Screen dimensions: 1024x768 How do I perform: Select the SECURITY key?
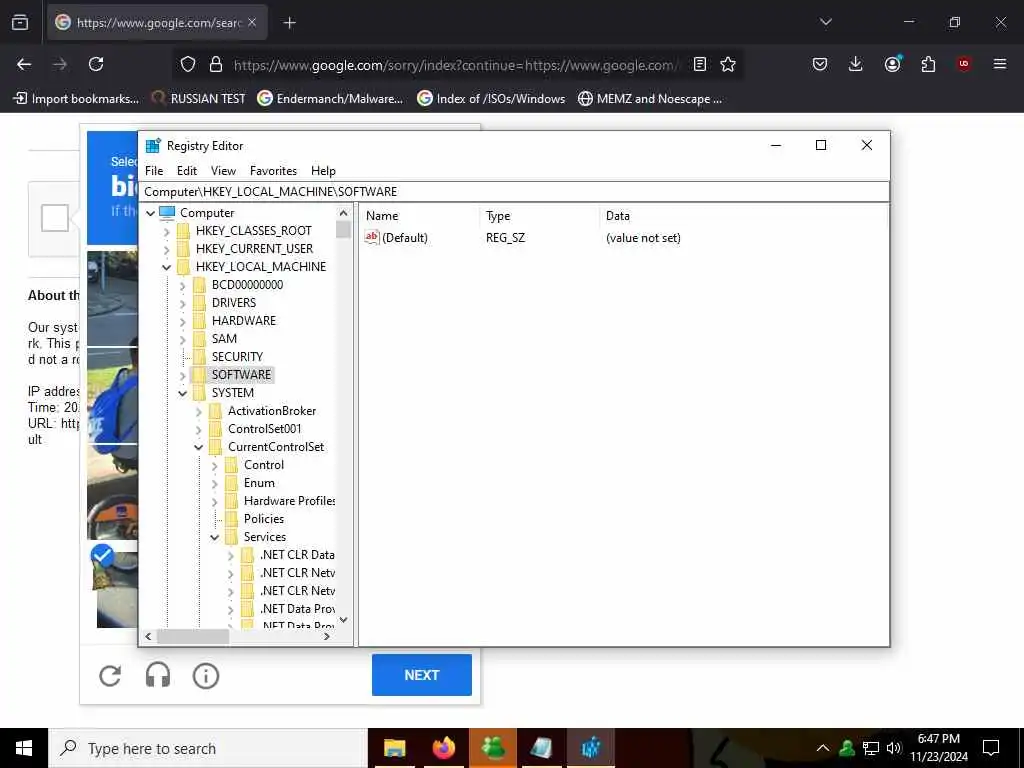click(237, 357)
